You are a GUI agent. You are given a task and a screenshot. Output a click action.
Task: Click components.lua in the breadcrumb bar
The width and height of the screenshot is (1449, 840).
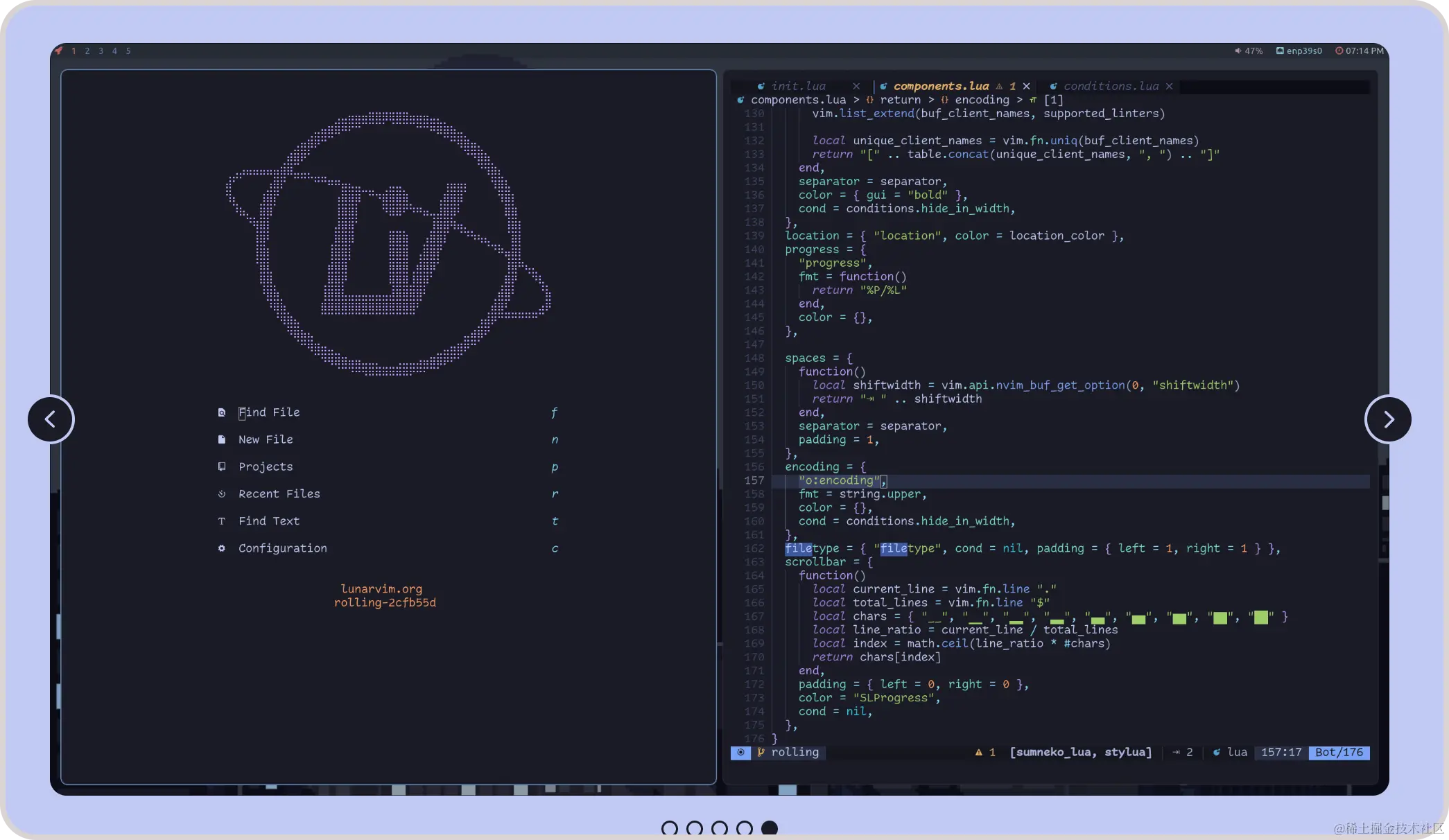pyautogui.click(x=799, y=100)
